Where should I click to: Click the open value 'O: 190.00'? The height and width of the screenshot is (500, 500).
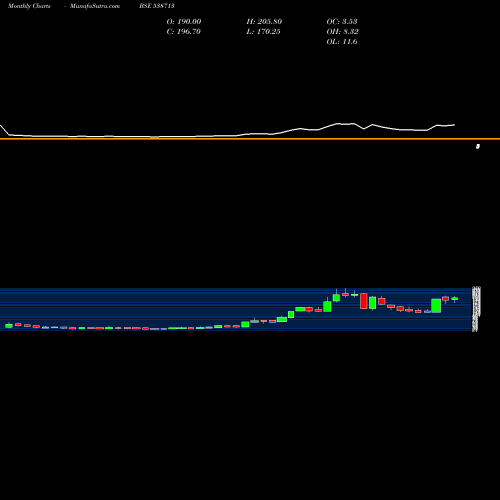point(184,22)
